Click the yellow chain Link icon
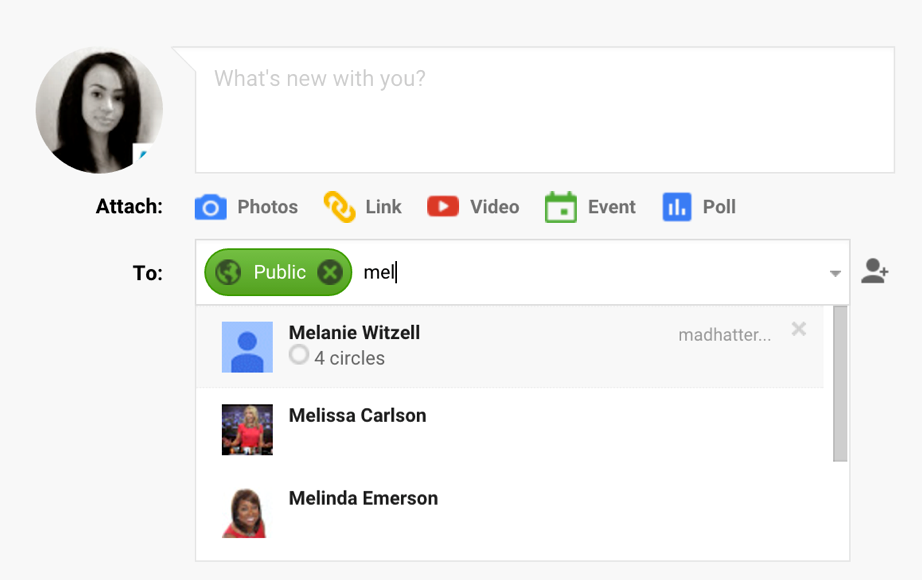 point(340,207)
